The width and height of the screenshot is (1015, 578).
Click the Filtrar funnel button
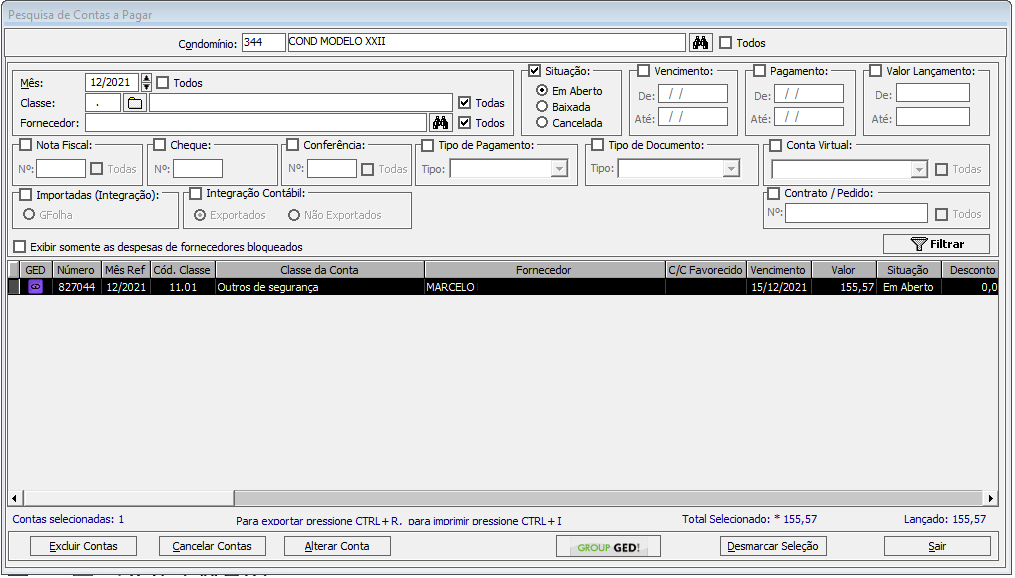[x=936, y=244]
